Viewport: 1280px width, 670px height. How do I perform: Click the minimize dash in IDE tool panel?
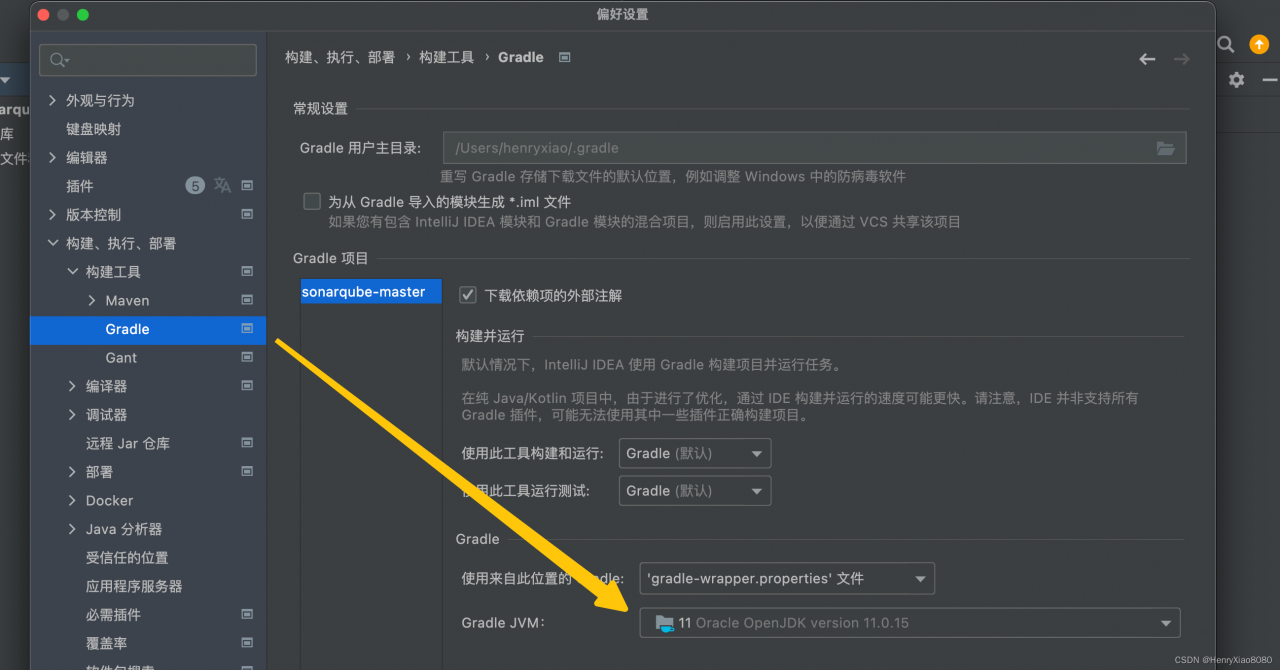click(x=1270, y=80)
